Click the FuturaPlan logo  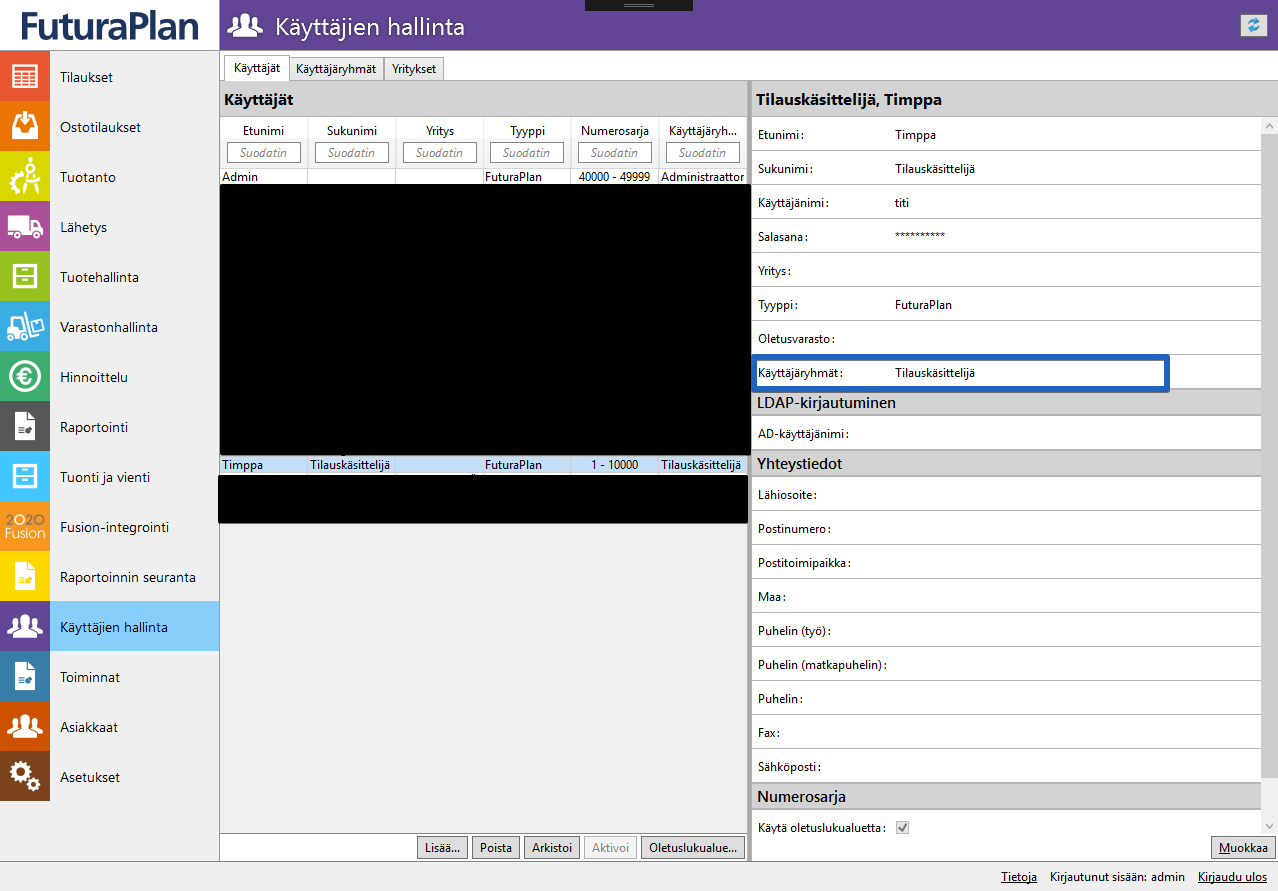[x=110, y=25]
